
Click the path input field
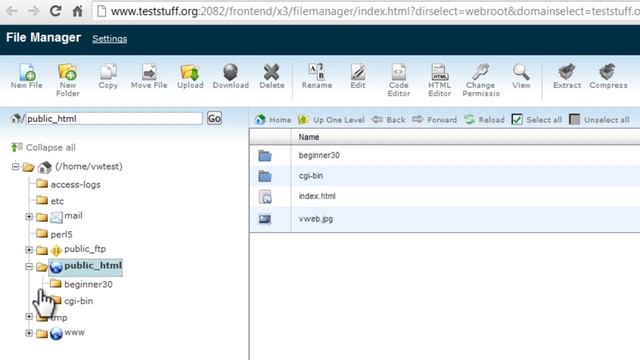[114, 119]
